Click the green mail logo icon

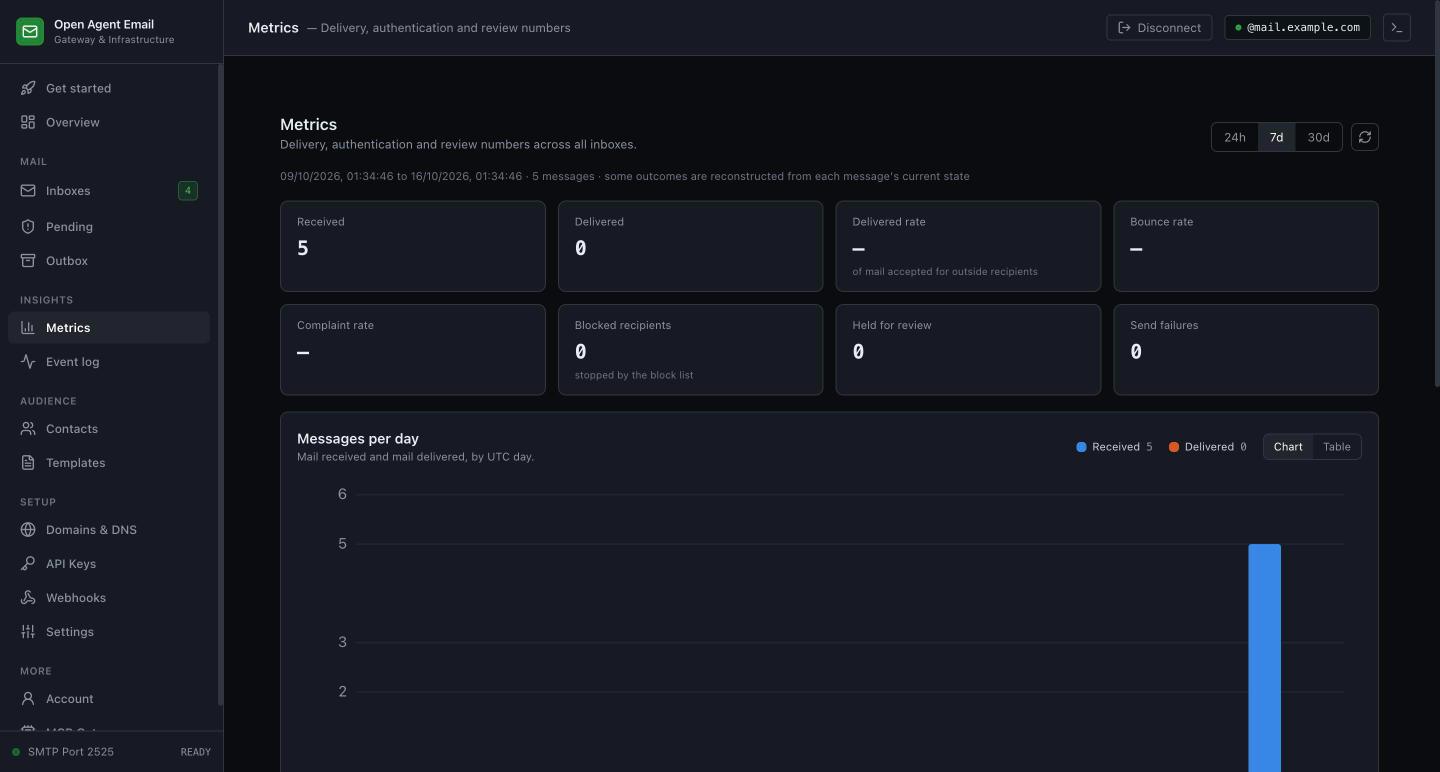pyautogui.click(x=30, y=32)
